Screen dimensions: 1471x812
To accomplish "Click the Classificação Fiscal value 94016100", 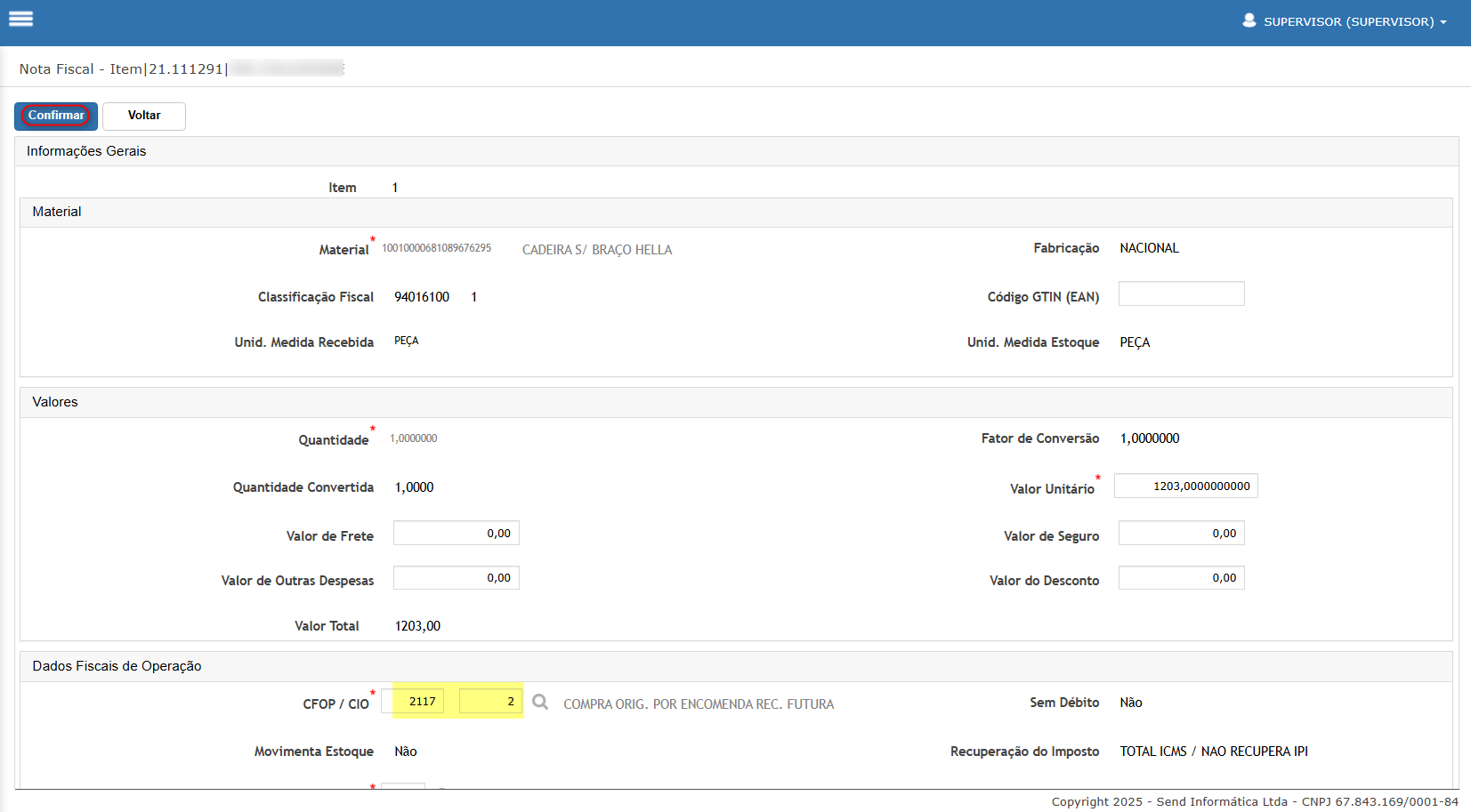I will (422, 297).
